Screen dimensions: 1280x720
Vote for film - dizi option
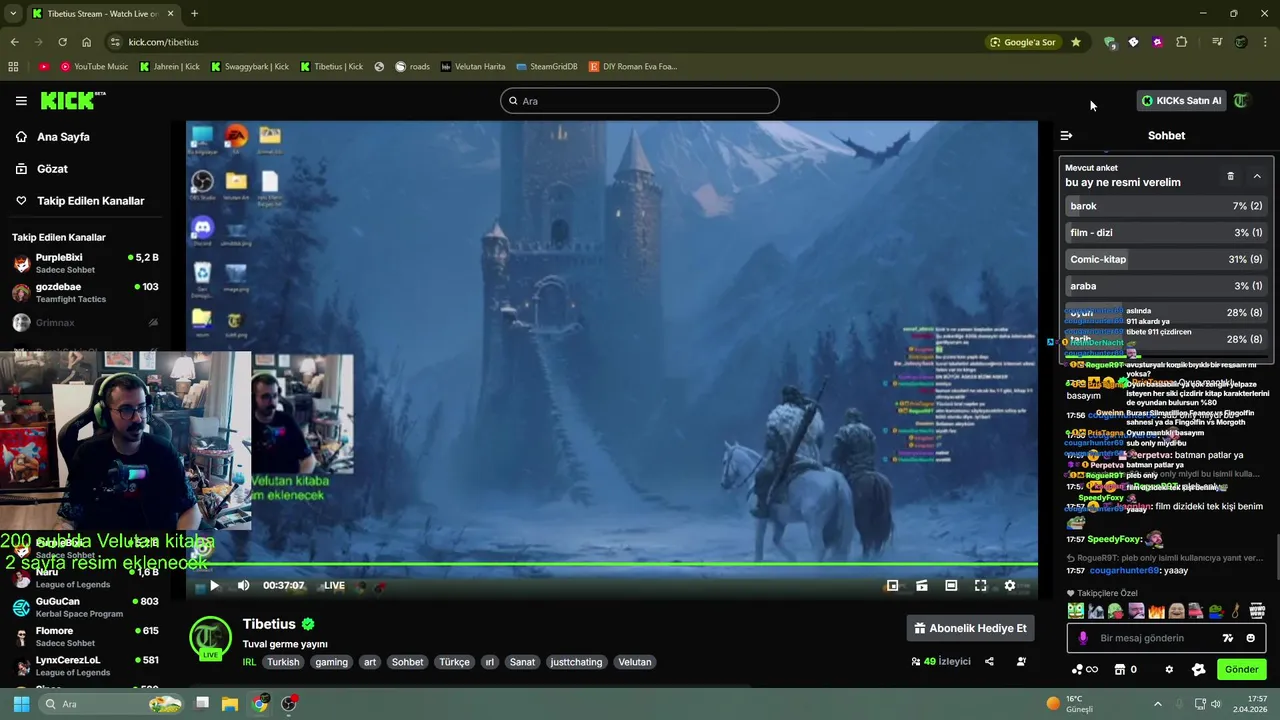pos(1166,233)
